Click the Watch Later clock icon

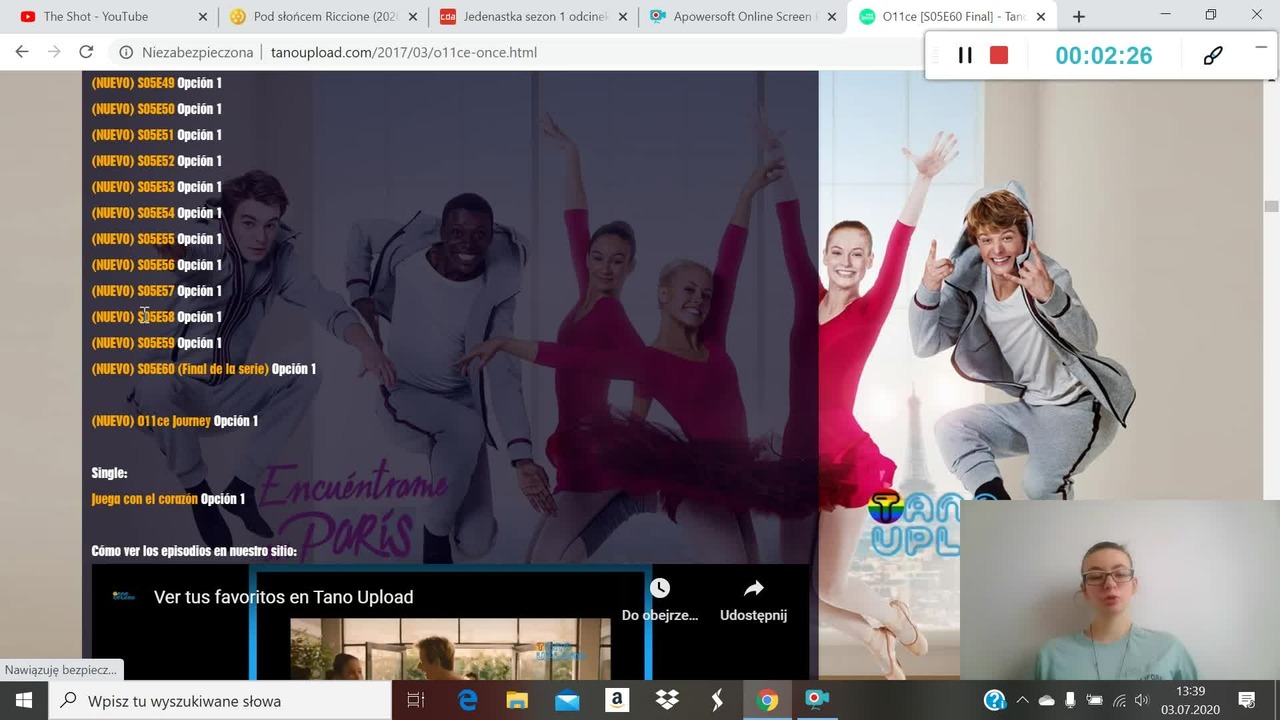point(660,588)
